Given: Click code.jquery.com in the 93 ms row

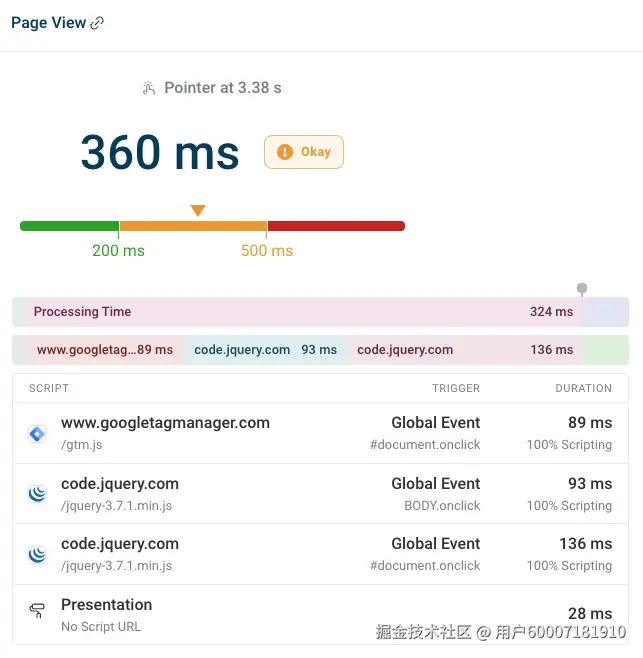Looking at the screenshot, I should 120,484.
